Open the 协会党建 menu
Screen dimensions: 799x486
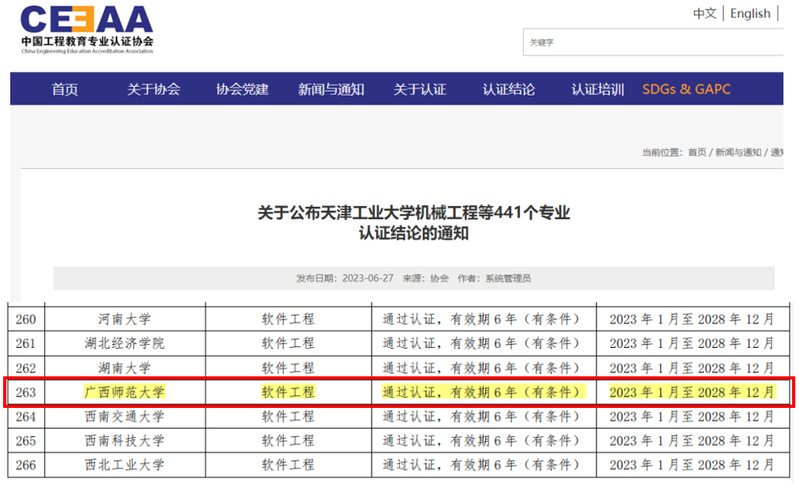click(242, 89)
